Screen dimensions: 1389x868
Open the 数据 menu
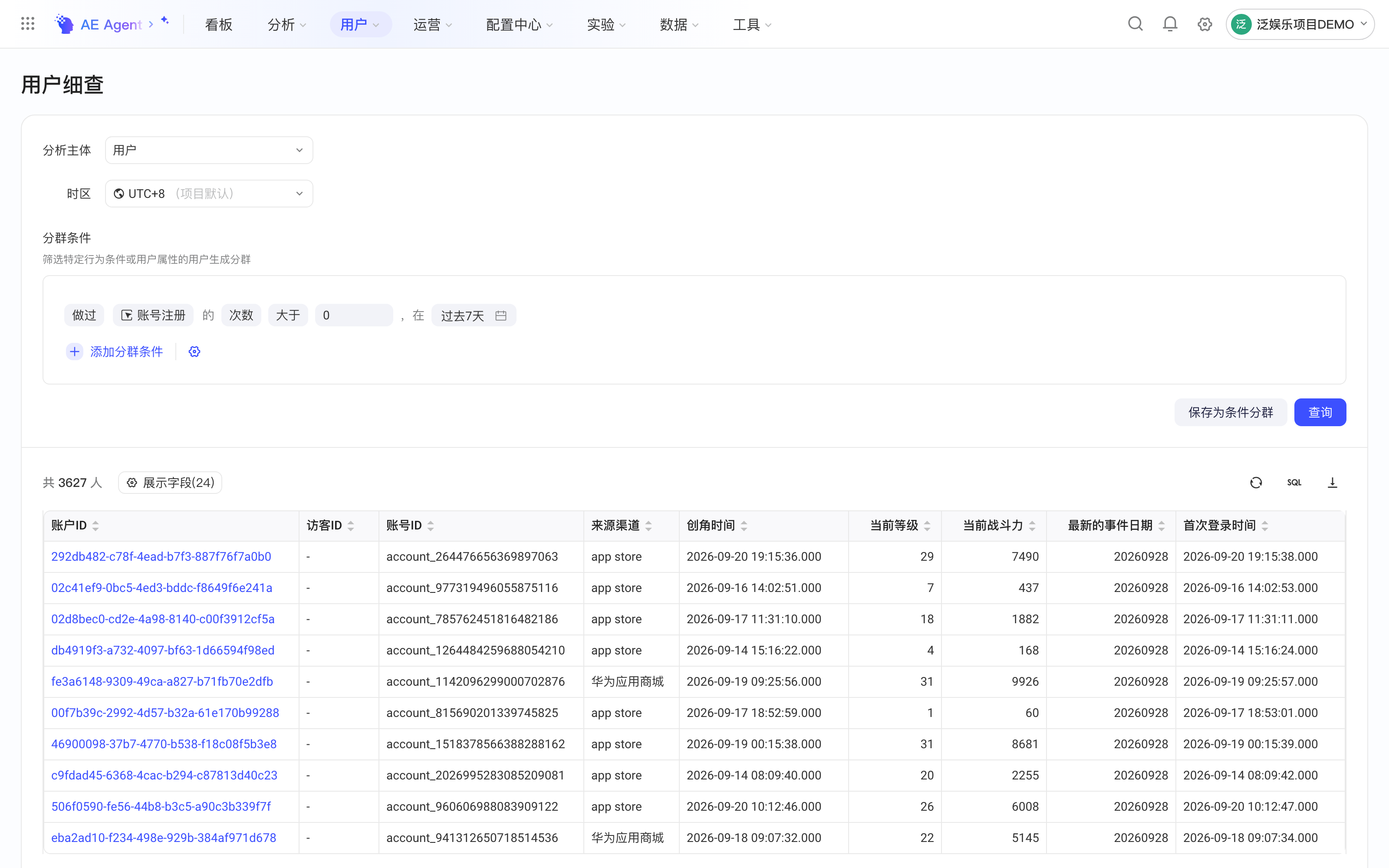(679, 25)
